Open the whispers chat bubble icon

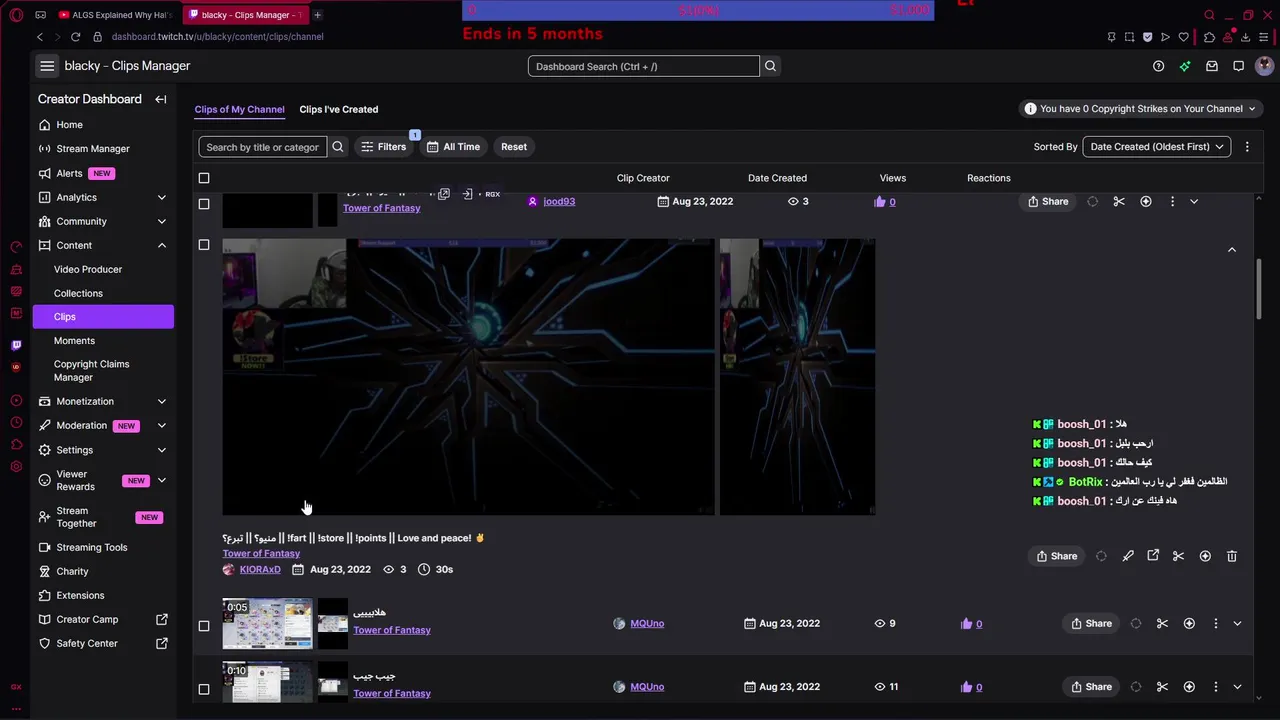(1238, 66)
